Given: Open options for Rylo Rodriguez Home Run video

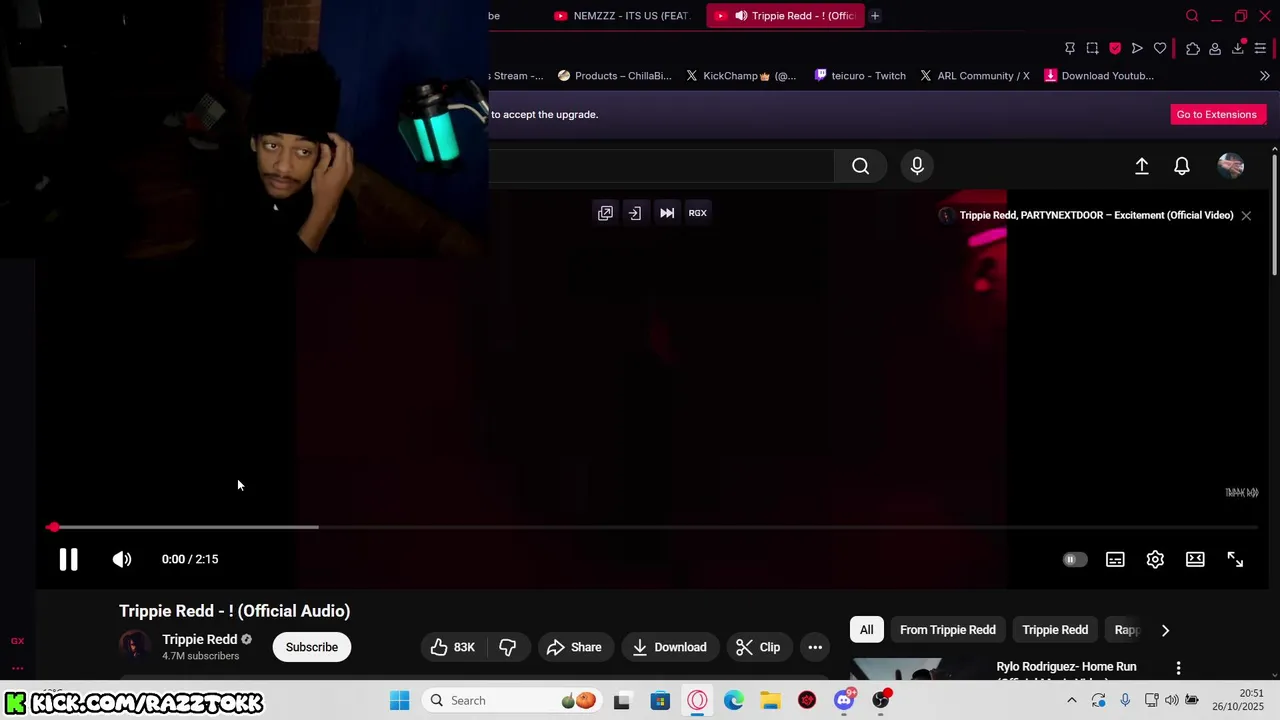Looking at the screenshot, I should tap(1178, 667).
